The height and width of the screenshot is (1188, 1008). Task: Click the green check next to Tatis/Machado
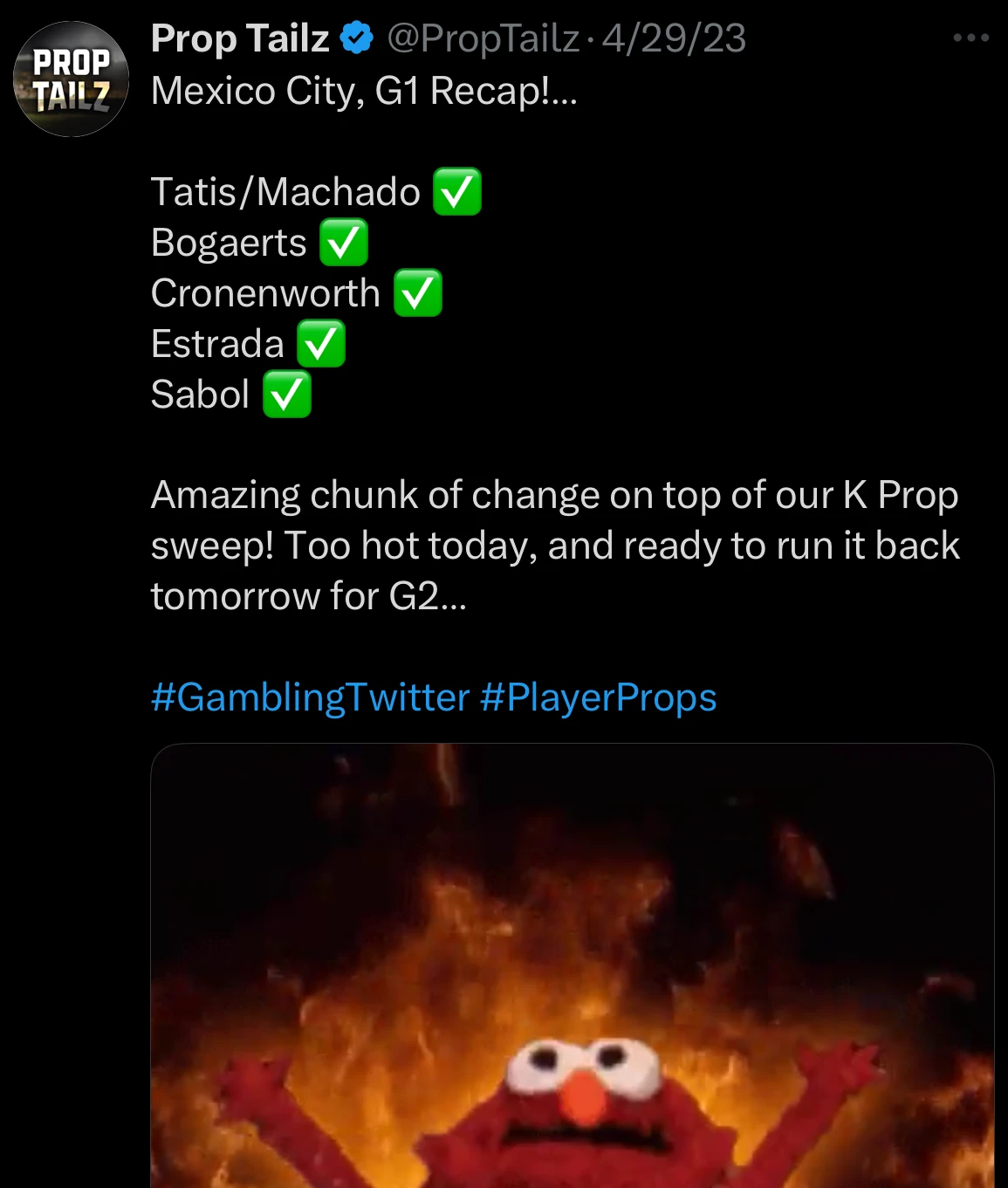point(457,192)
